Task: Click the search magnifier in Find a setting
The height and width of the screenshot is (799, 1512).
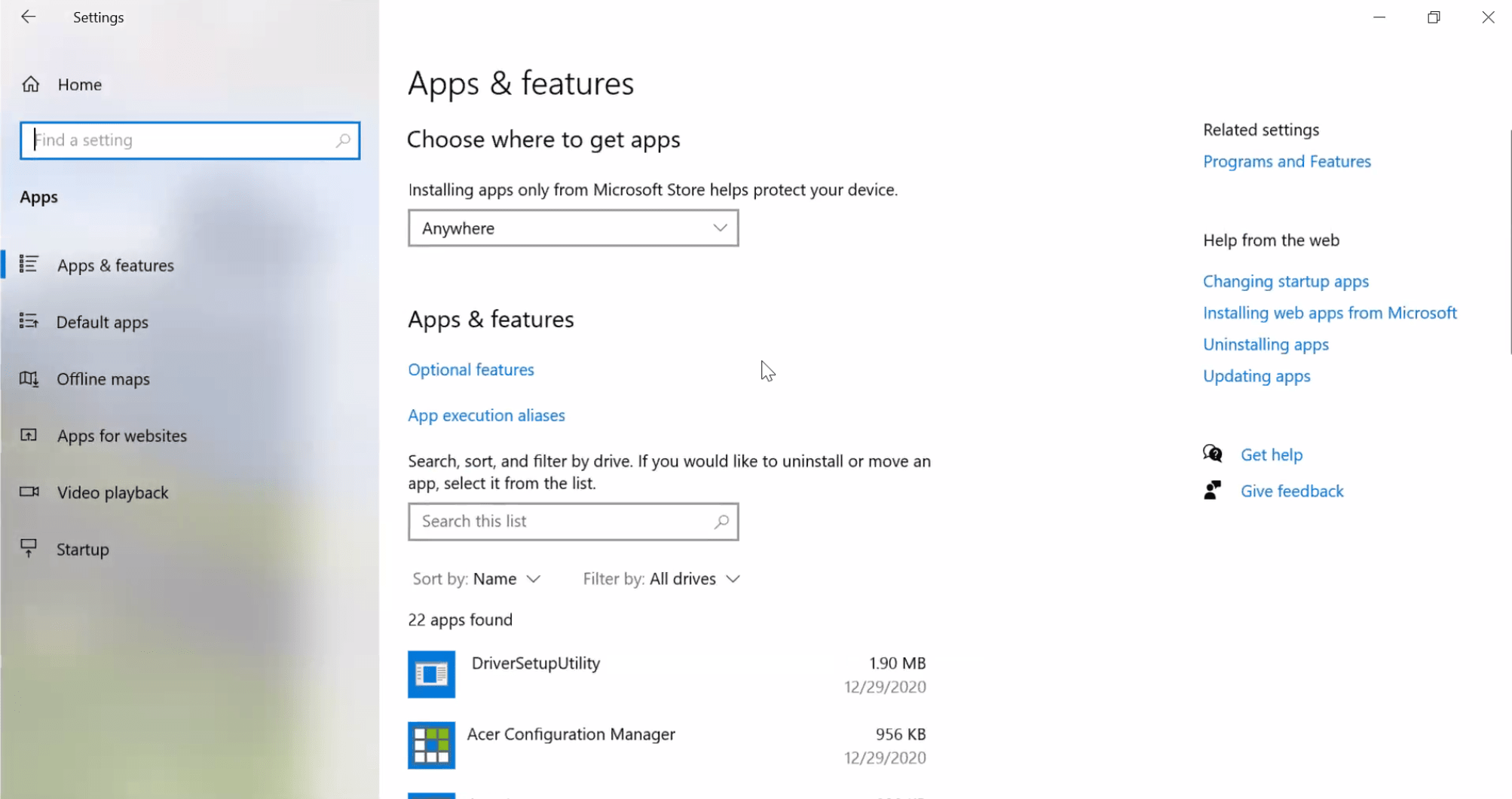Action: coord(343,140)
